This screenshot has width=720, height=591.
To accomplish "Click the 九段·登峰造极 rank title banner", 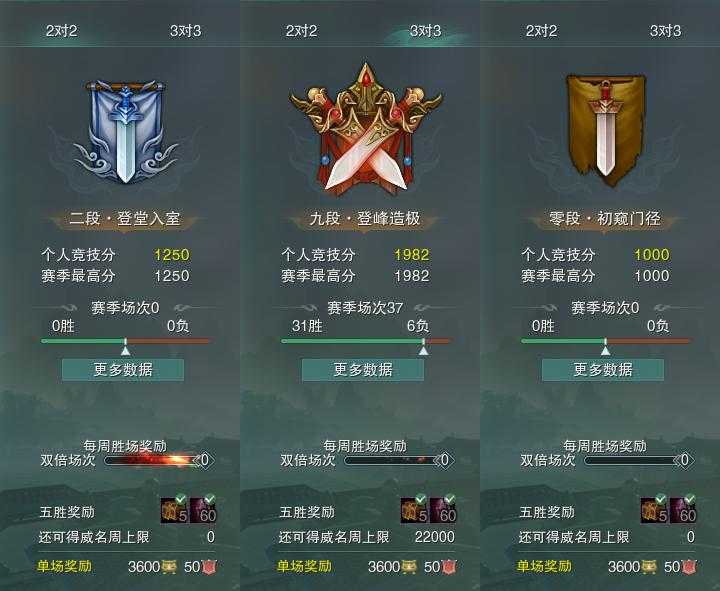I will [365, 219].
